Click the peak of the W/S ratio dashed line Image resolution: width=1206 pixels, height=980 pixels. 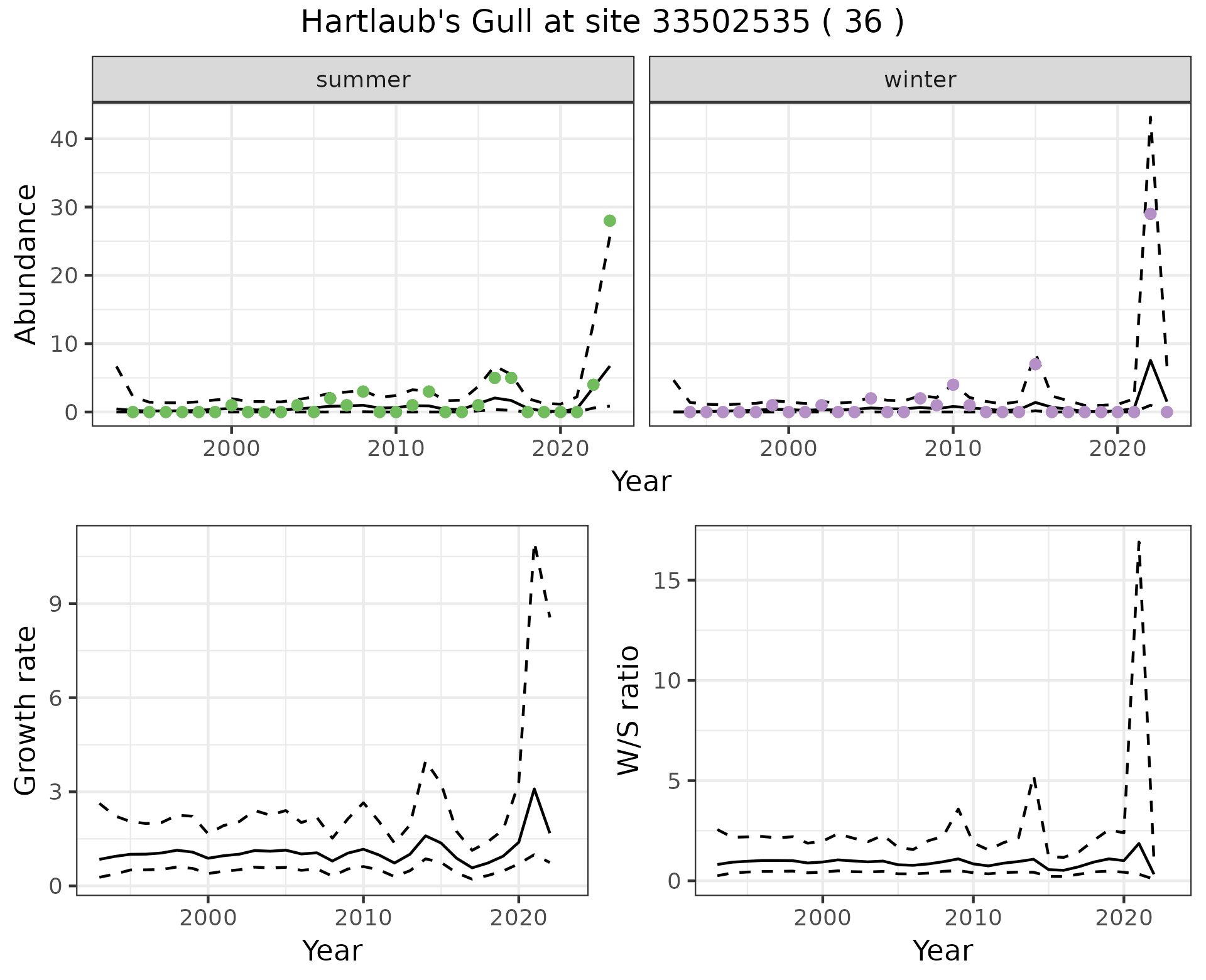1139,540
